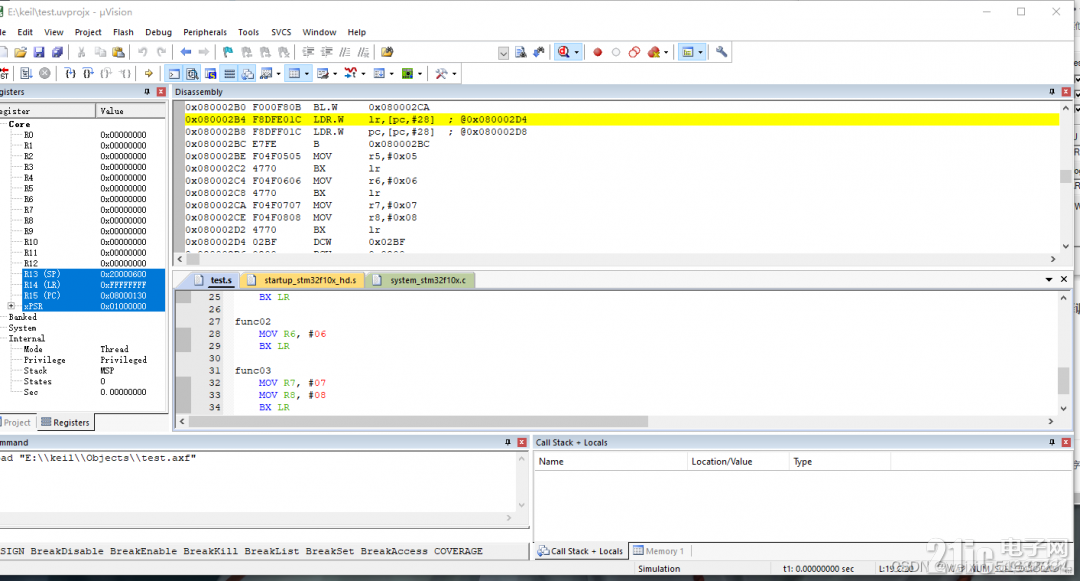
Task: Toggle the Memory window button
Action: (294, 74)
